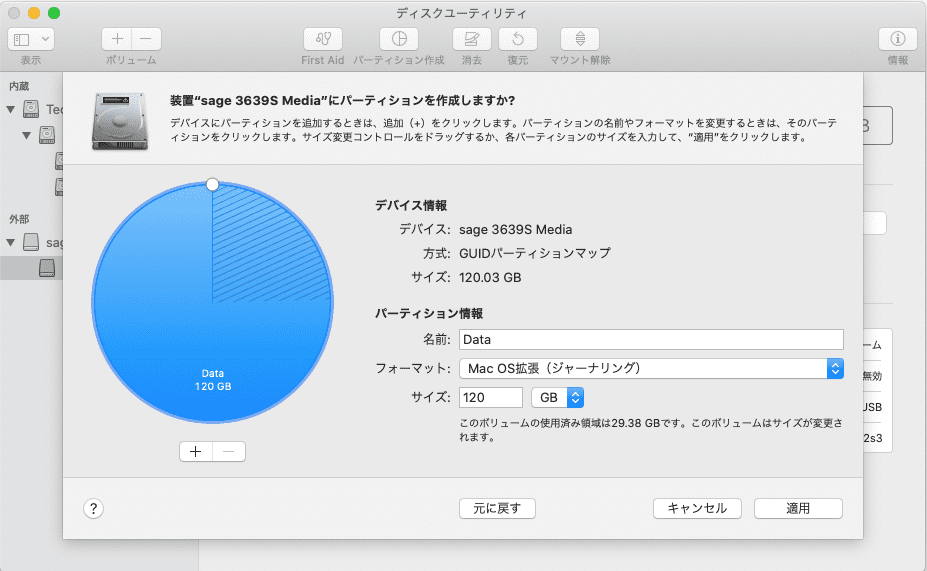Collapse the nested internal container triangle
This screenshot has width=927, height=571.
point(27,135)
